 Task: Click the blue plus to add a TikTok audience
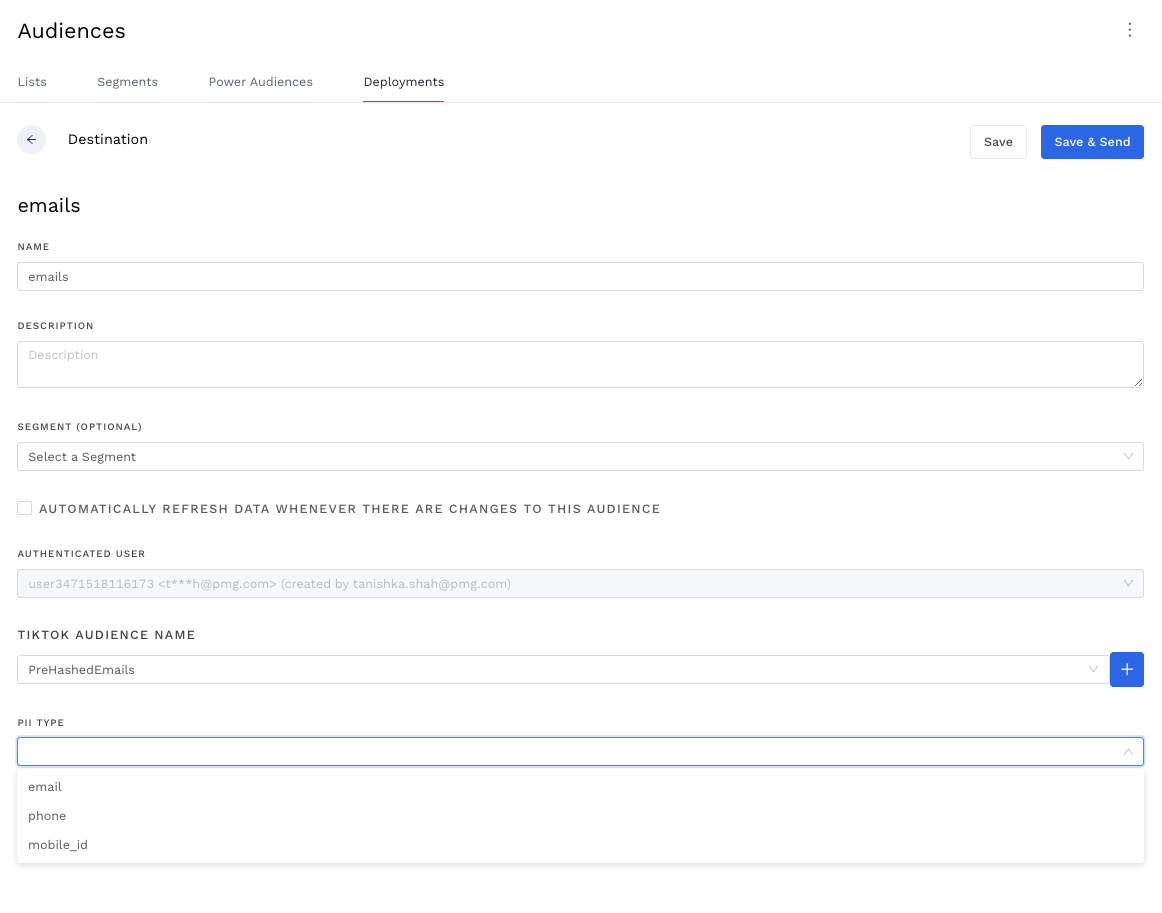(1127, 669)
